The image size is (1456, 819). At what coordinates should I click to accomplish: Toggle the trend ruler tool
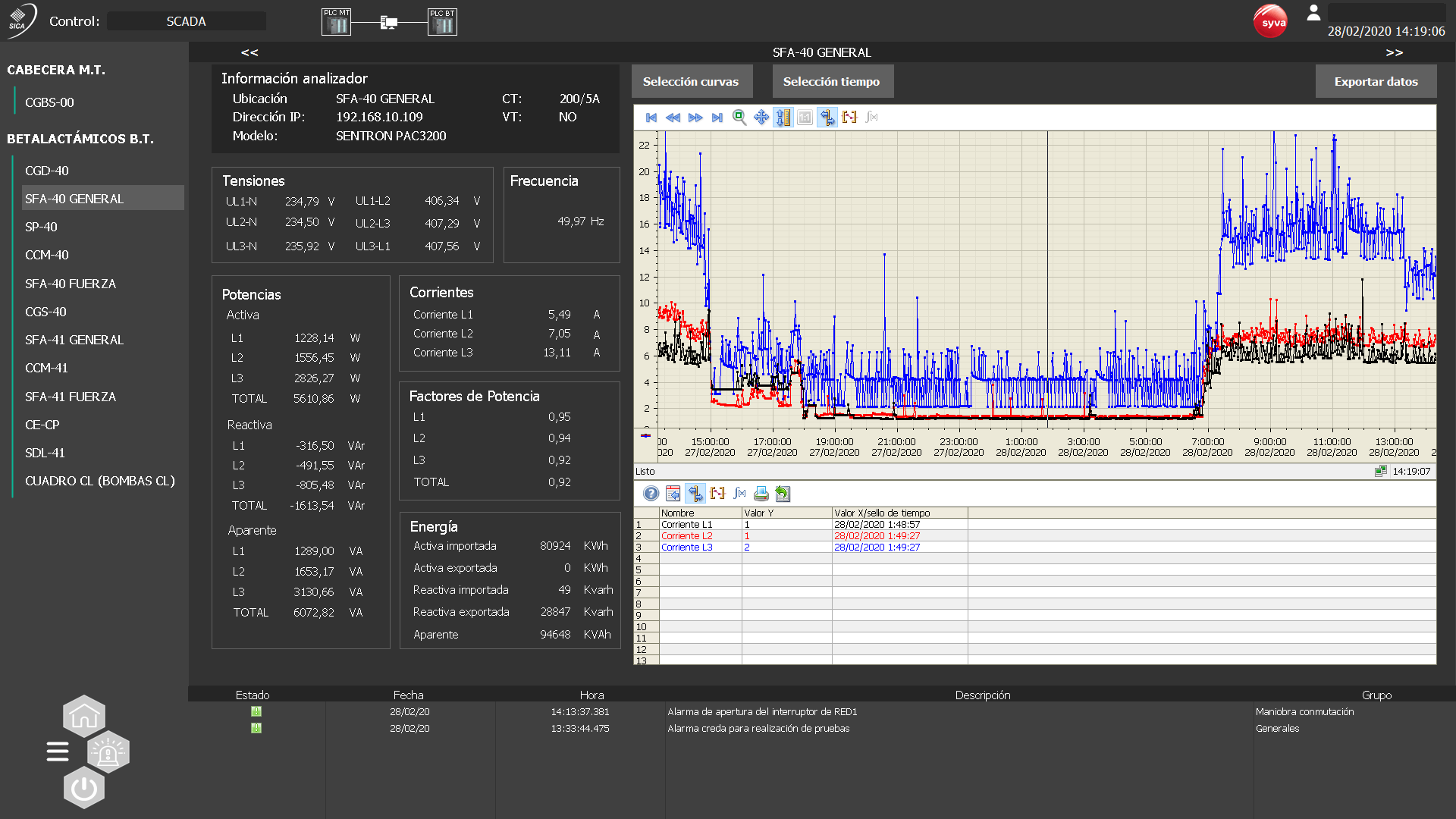pyautogui.click(x=827, y=118)
